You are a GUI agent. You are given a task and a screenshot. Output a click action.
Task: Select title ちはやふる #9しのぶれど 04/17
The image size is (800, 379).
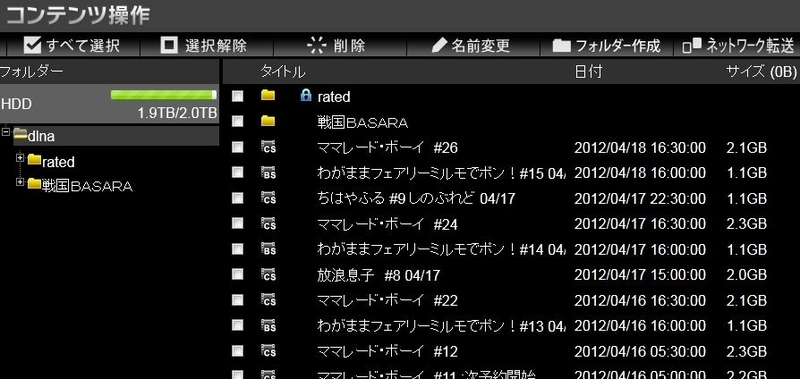(x=416, y=198)
